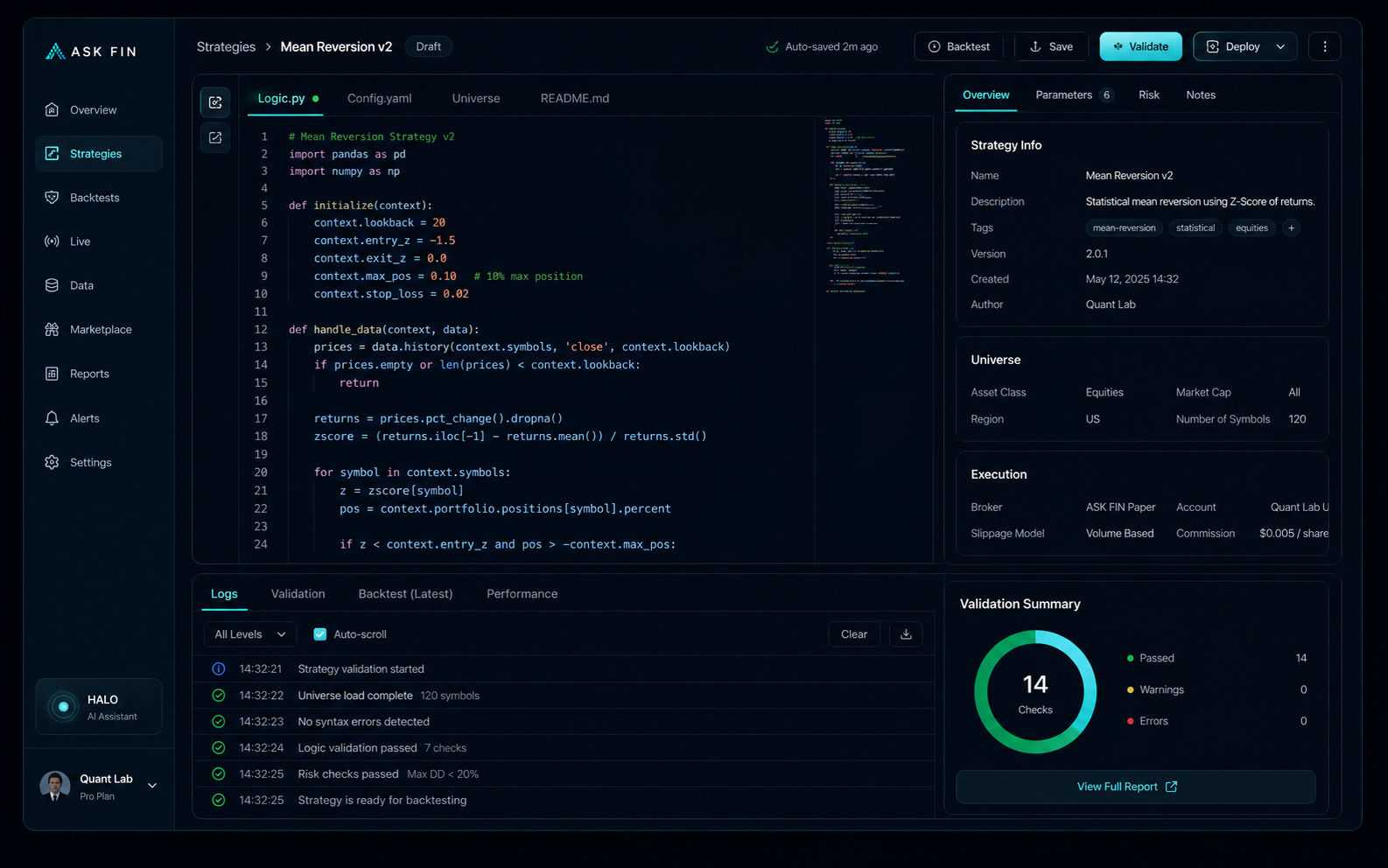Click the top editor side-panel icon
This screenshot has width=1388, height=868.
click(x=215, y=102)
